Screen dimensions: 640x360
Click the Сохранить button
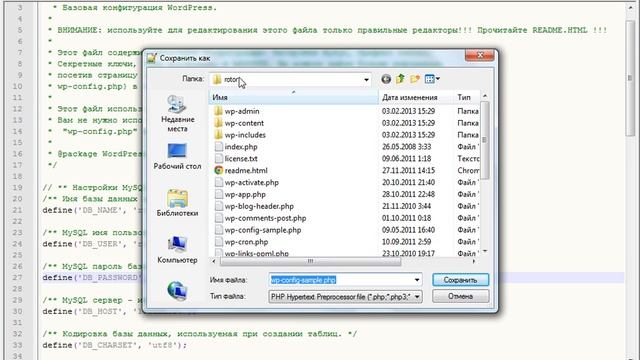[x=460, y=280]
